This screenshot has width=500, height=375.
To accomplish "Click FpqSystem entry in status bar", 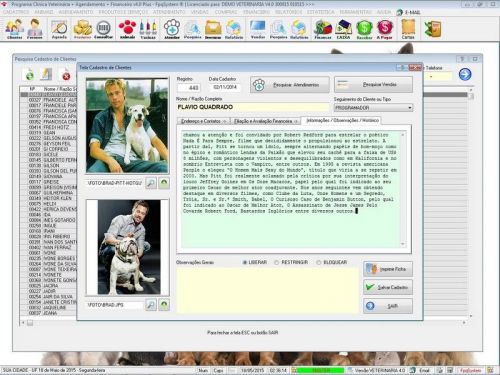I will (x=471, y=370).
